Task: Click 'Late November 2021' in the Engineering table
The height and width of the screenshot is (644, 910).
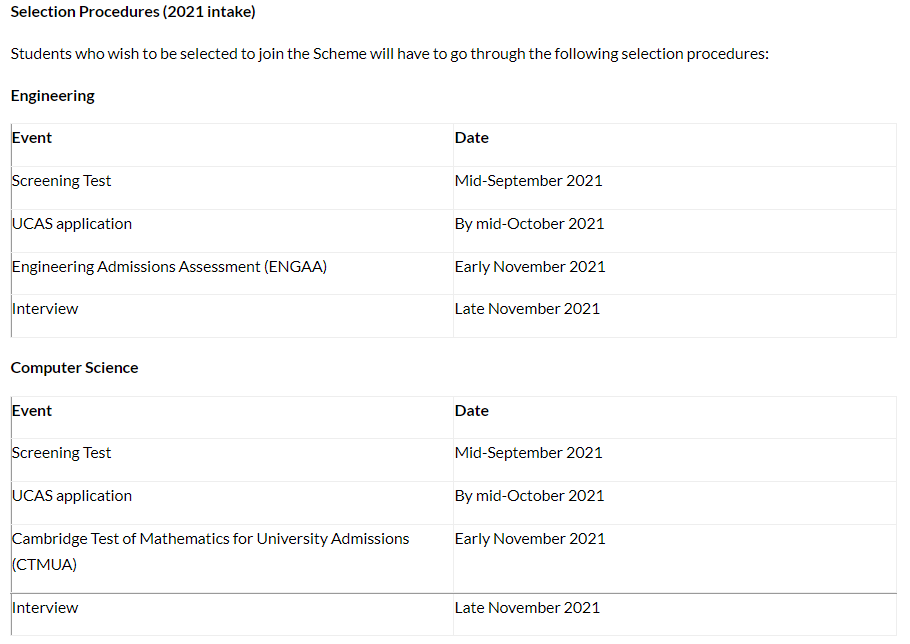Action: pyautogui.click(x=527, y=309)
